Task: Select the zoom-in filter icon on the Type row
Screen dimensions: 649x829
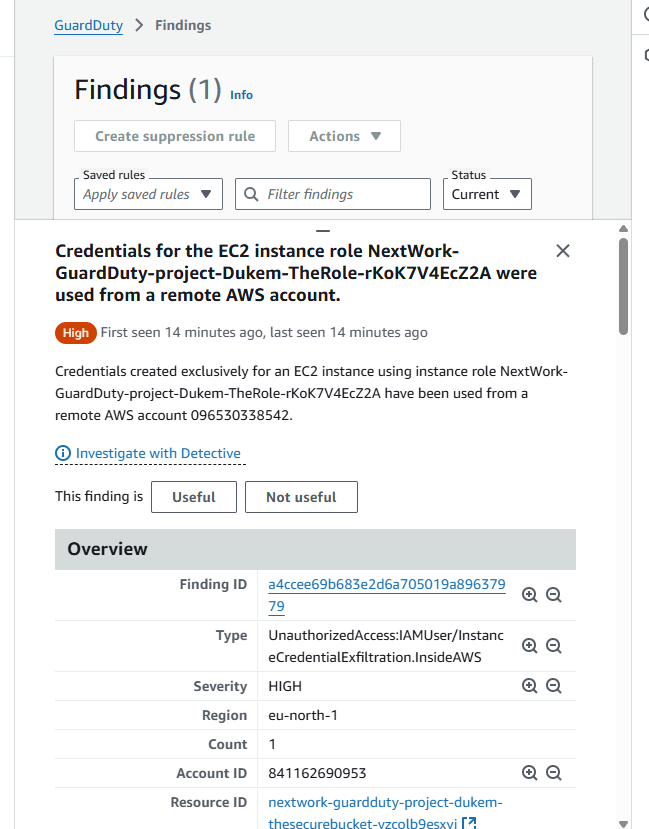Action: pos(529,645)
